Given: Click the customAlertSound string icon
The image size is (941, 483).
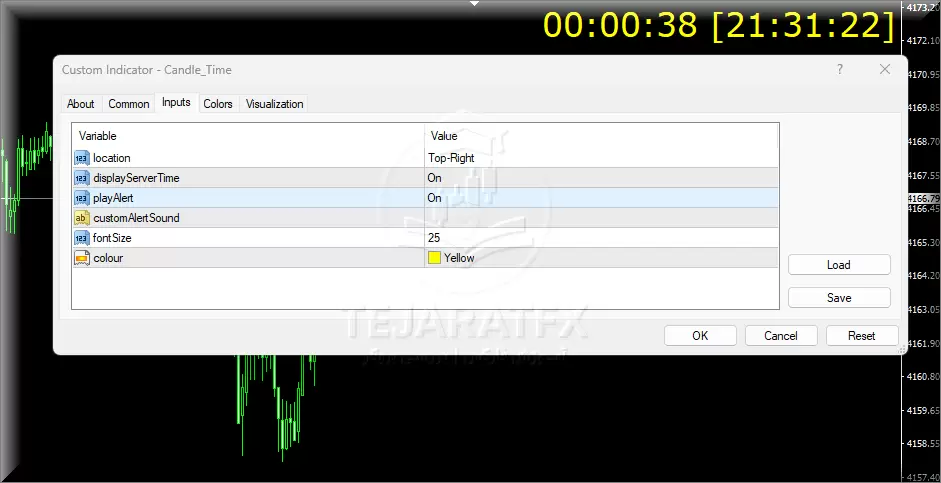Looking at the screenshot, I should click(x=81, y=218).
